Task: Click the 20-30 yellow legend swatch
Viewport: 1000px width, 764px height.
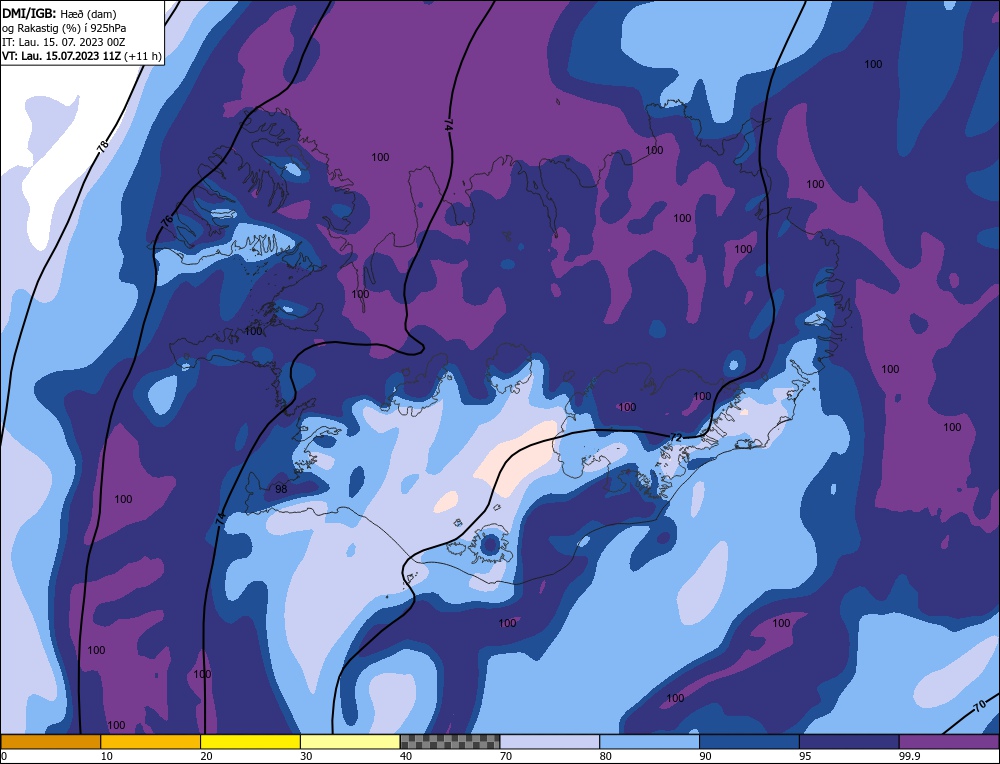Action: tap(250, 742)
